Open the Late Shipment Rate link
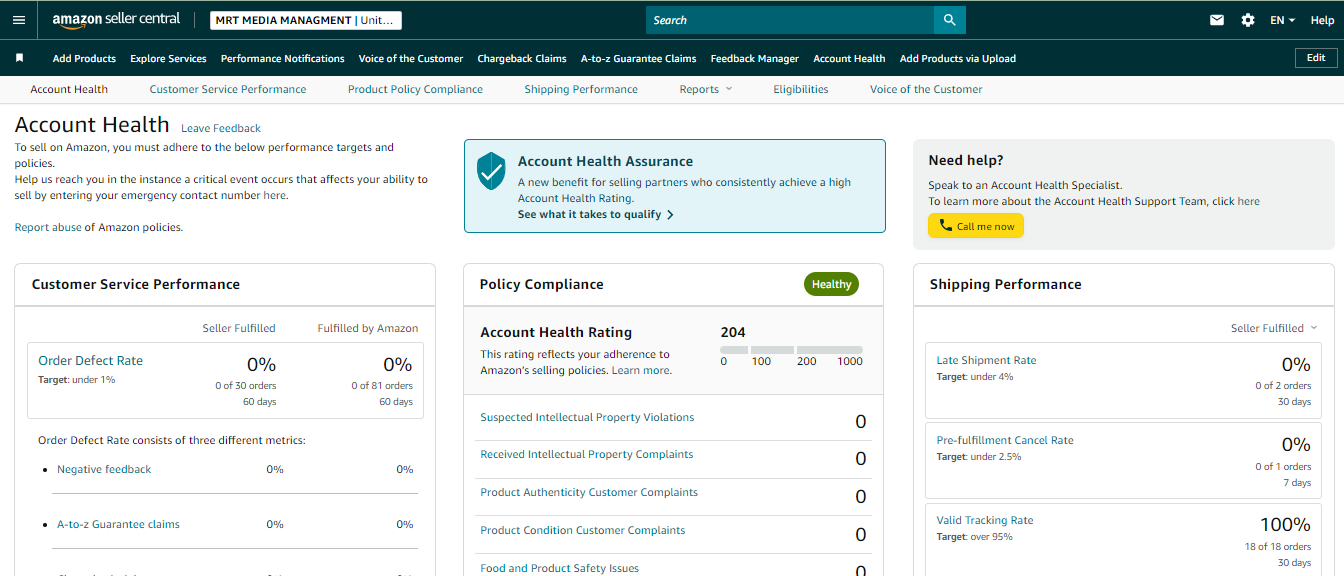Image resolution: width=1344 pixels, height=576 pixels. click(x=986, y=360)
